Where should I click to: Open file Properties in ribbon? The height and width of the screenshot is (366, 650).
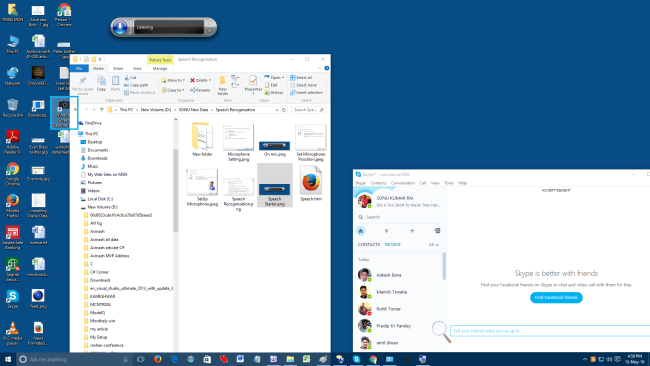253,85
